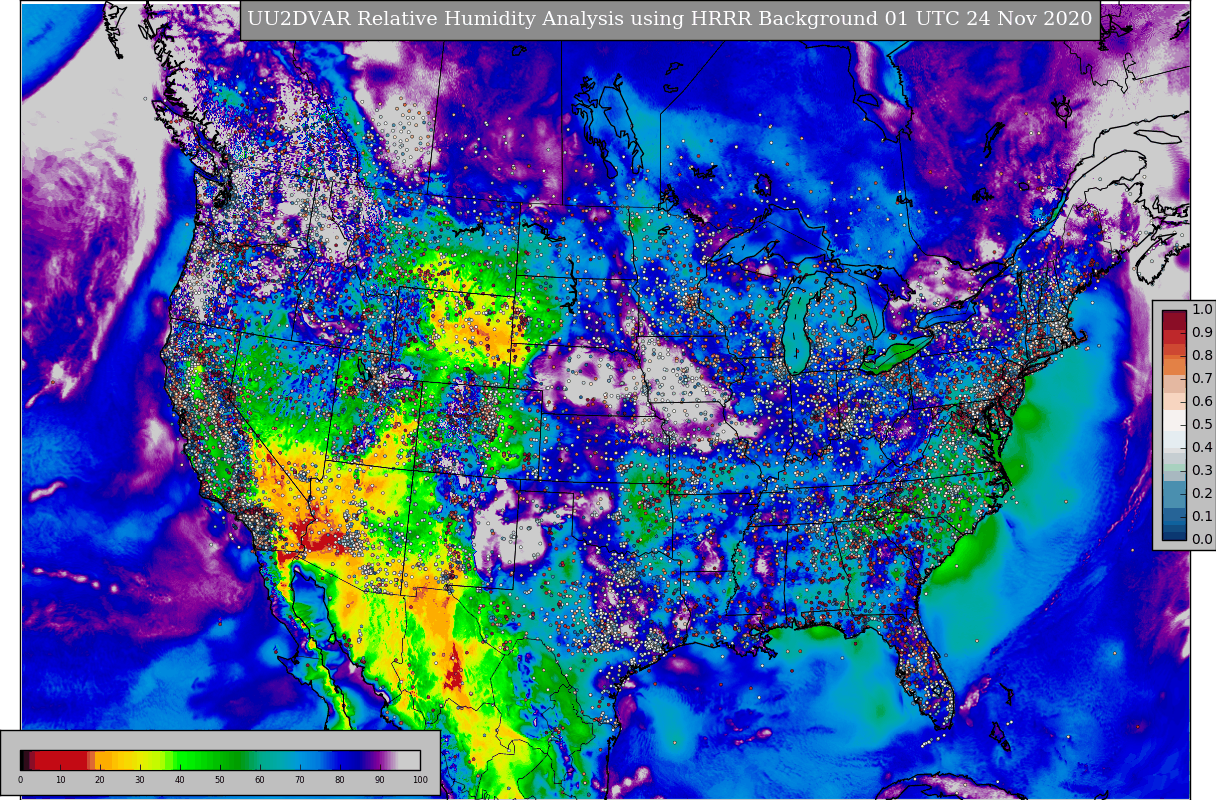Screen dimensions: 1216x800
Task: Pick the green band above 50 on humidity colorbar
Action: pyautogui.click(x=220, y=760)
